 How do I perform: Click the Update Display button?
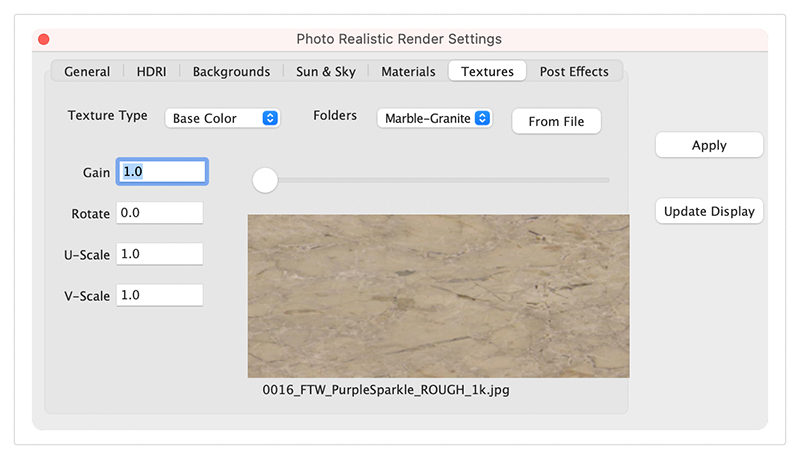pyautogui.click(x=709, y=212)
